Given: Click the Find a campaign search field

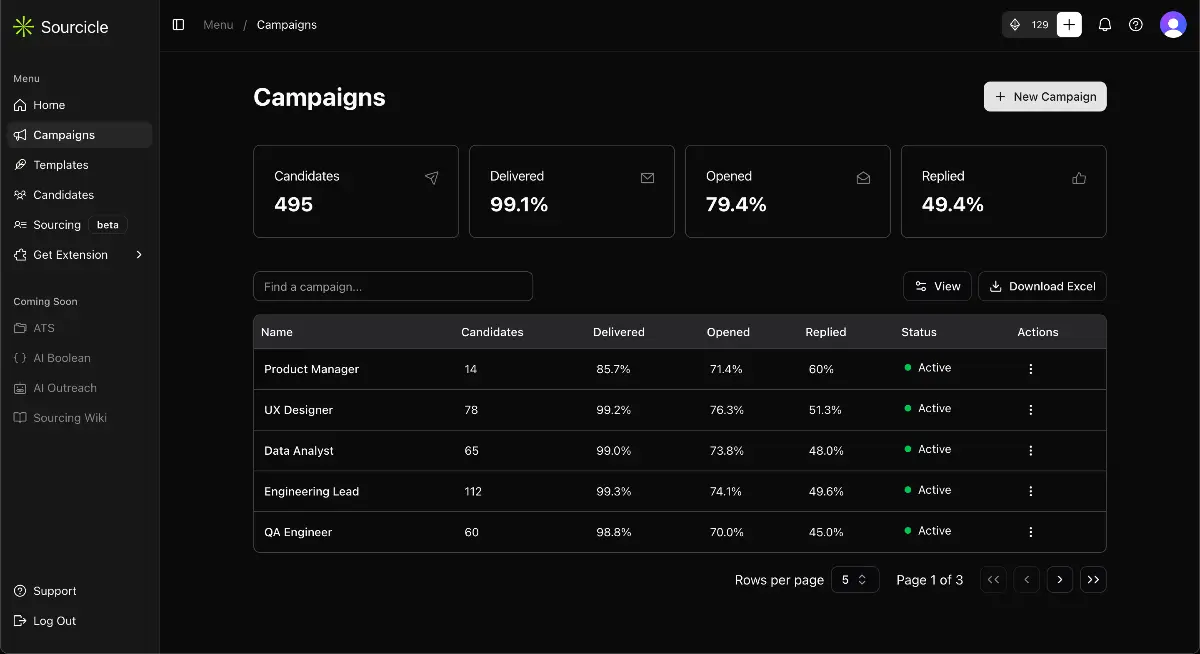Looking at the screenshot, I should [392, 286].
